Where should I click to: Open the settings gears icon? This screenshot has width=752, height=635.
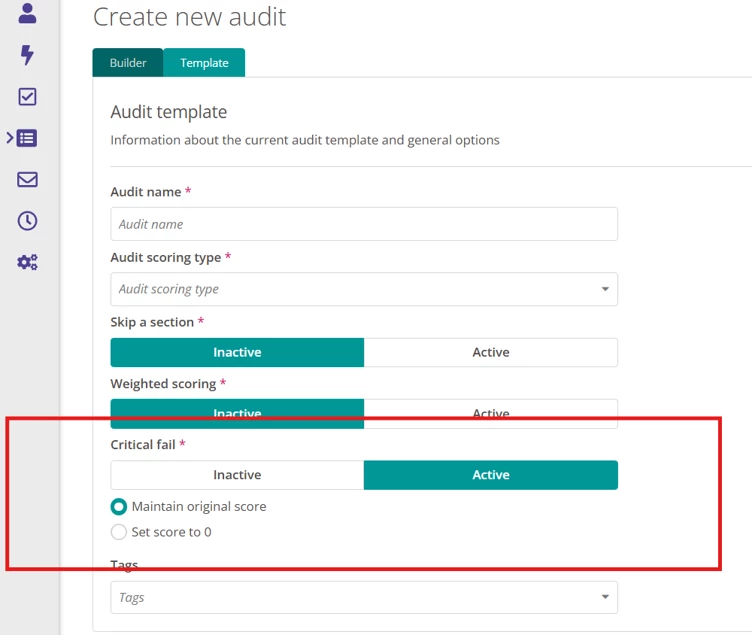pyautogui.click(x=27, y=262)
